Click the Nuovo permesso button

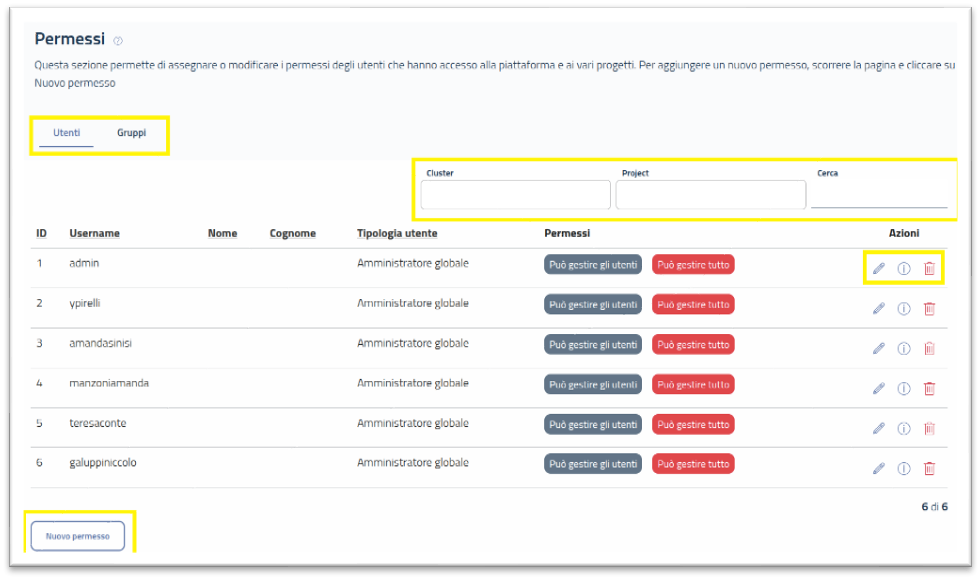tap(78, 536)
